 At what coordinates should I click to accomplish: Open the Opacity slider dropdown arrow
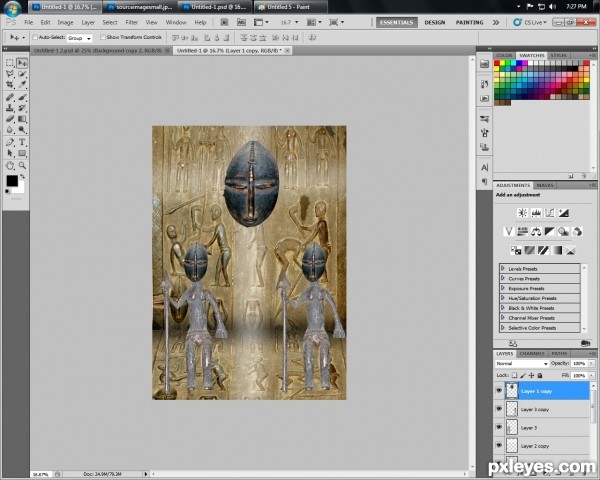(x=592, y=363)
